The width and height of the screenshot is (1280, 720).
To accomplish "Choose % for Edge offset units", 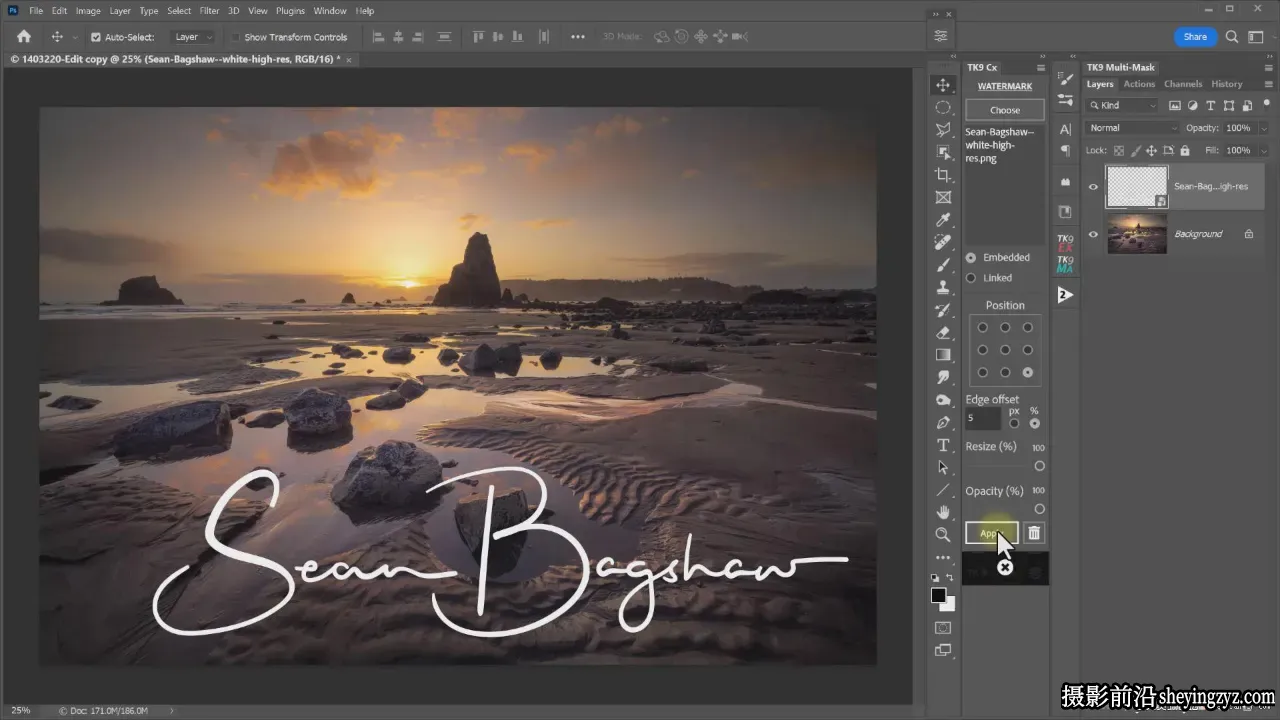I will (x=1034, y=423).
